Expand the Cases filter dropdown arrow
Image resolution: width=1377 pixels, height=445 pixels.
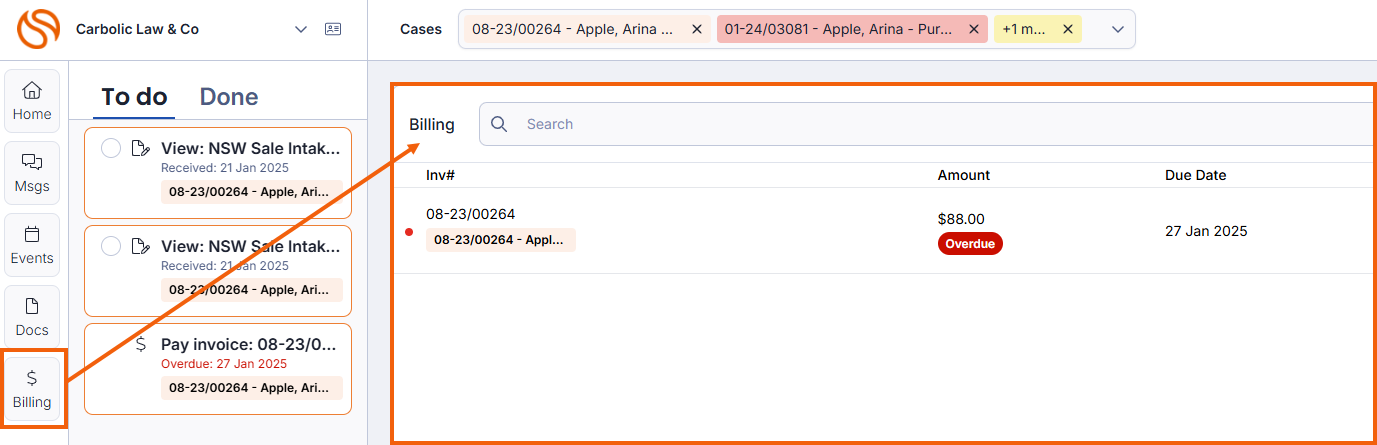(x=1118, y=30)
